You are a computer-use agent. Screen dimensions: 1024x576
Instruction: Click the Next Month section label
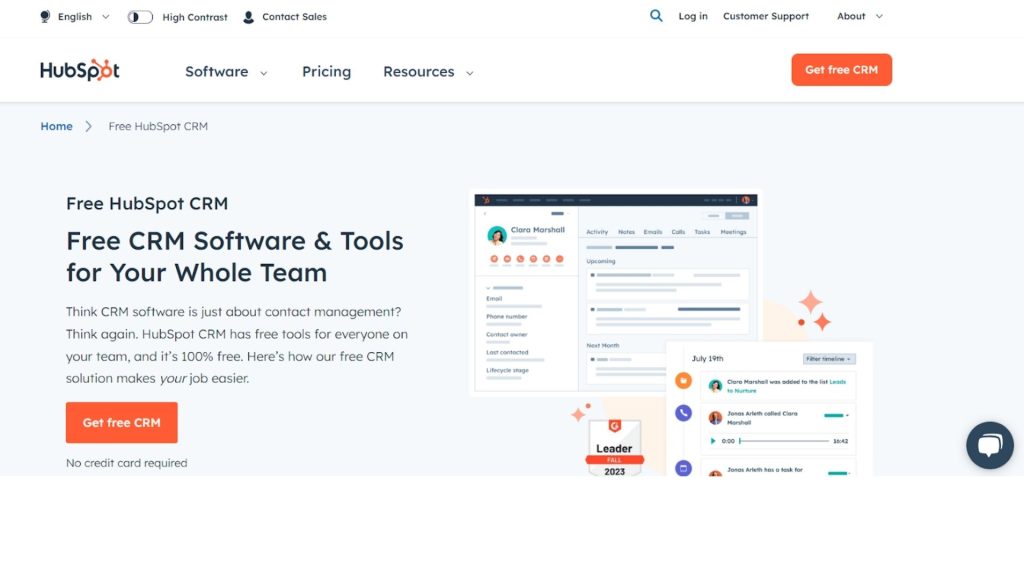[603, 345]
